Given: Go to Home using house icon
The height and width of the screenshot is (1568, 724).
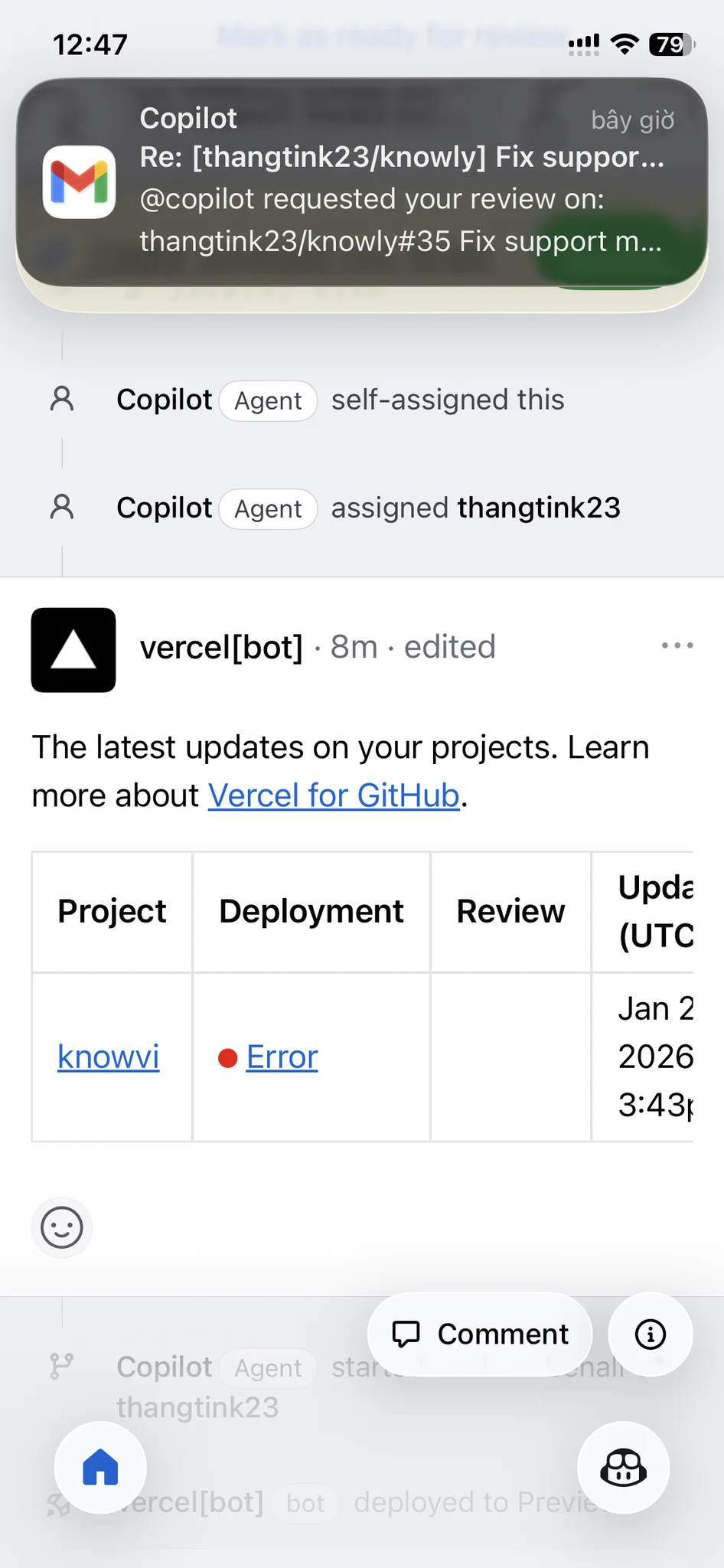Looking at the screenshot, I should (x=100, y=1468).
